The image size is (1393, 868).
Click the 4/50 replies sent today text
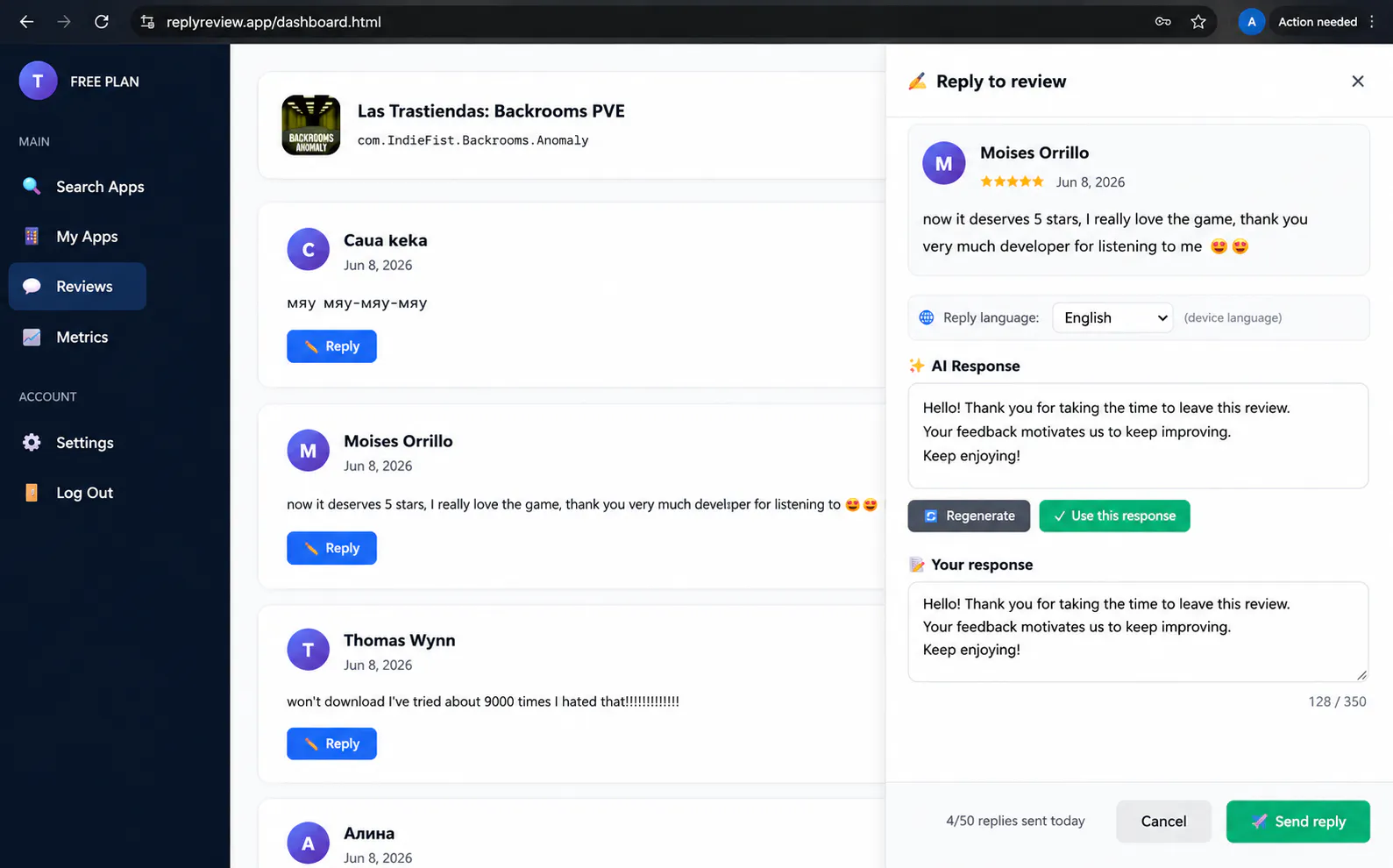point(1015,821)
